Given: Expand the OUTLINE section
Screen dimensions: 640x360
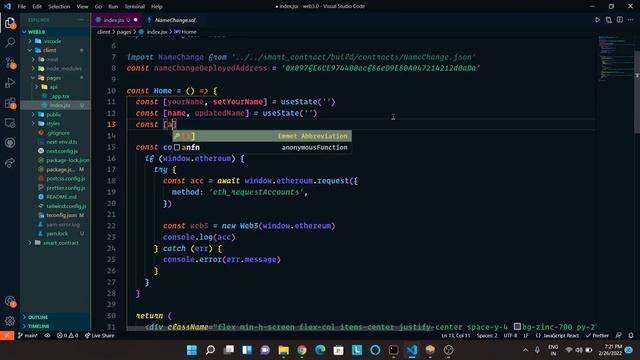Looking at the screenshot, I should [x=55, y=317].
